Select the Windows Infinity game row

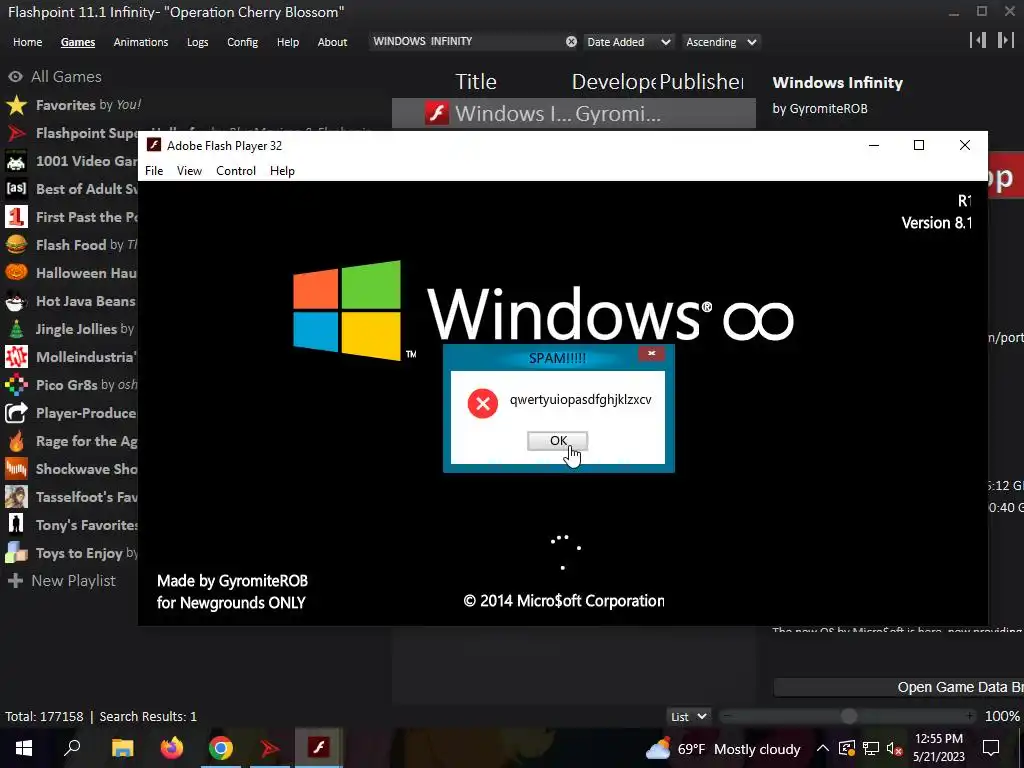coord(573,114)
